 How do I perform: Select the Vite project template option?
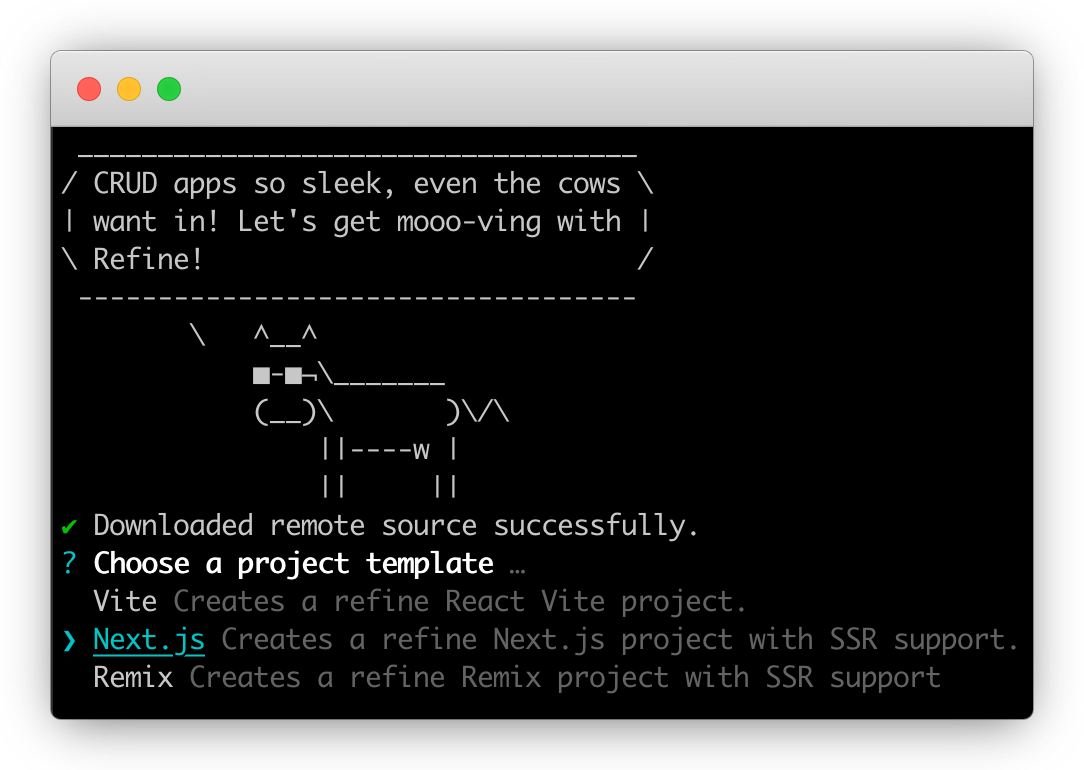pyautogui.click(x=124, y=601)
